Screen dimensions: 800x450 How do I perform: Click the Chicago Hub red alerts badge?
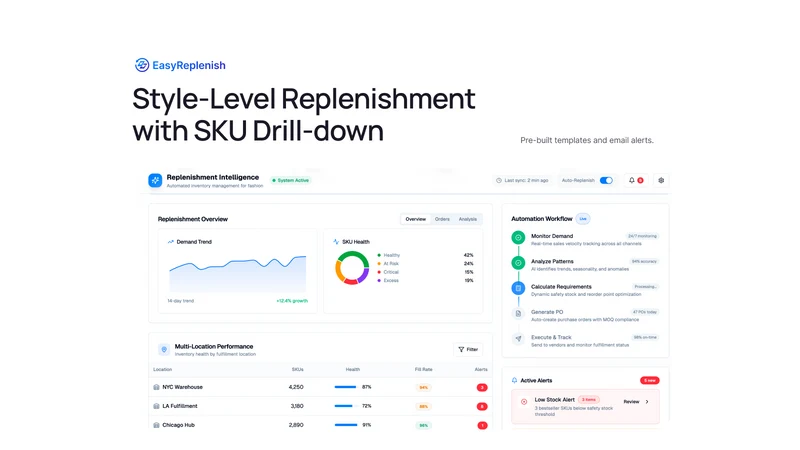(x=482, y=426)
